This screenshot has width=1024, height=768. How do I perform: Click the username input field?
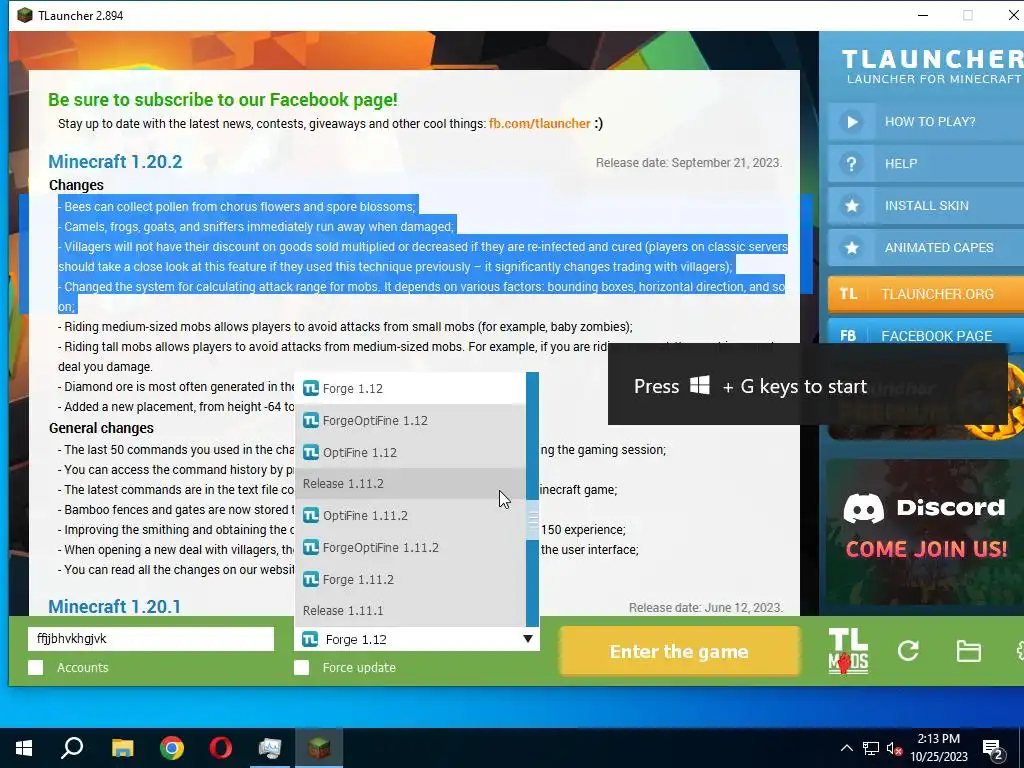pos(151,639)
